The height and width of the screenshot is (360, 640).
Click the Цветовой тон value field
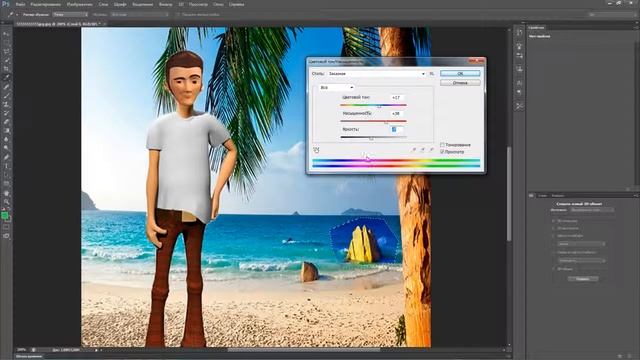point(397,98)
